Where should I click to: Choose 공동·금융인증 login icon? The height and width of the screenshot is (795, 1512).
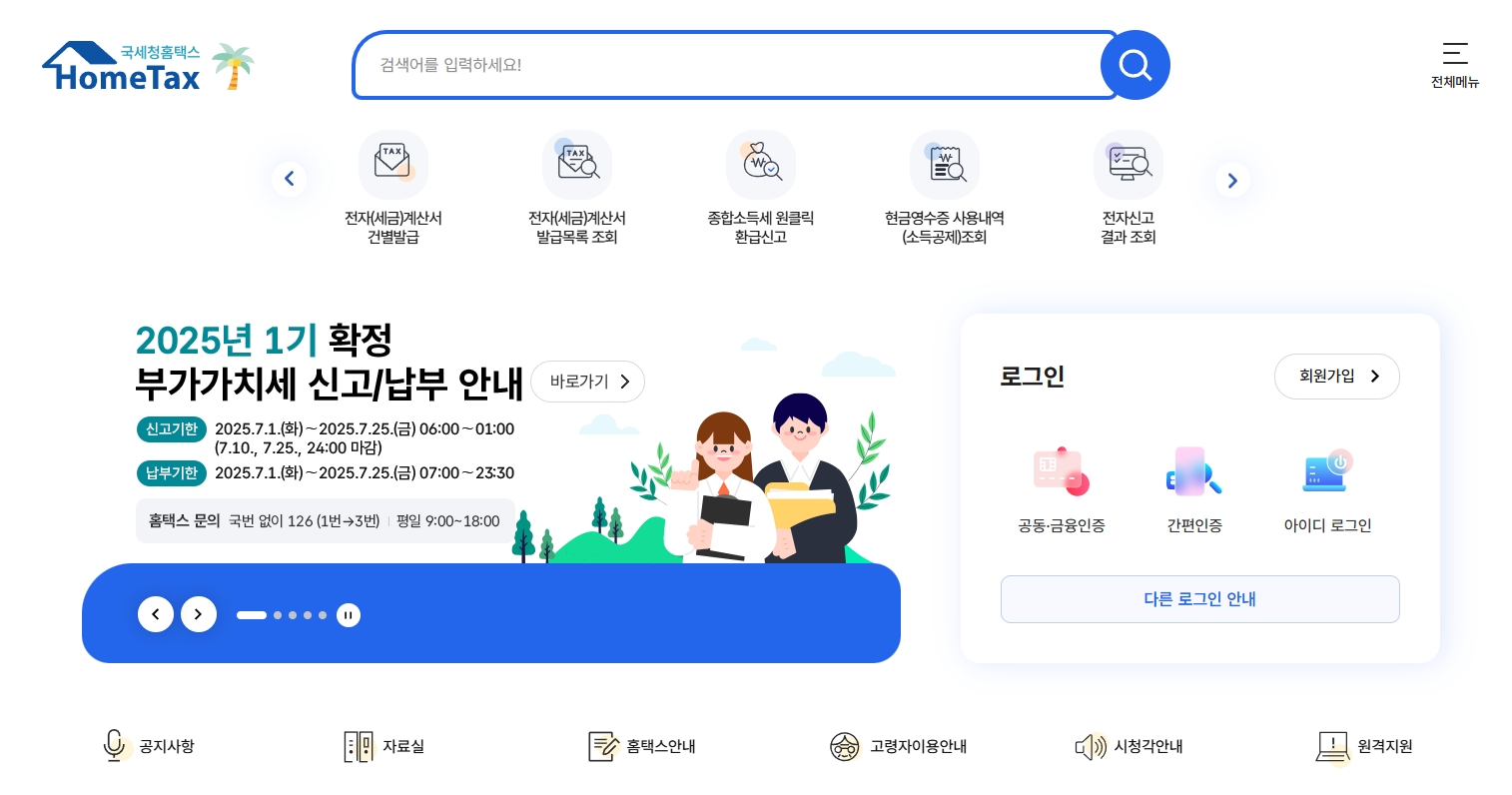[1062, 471]
